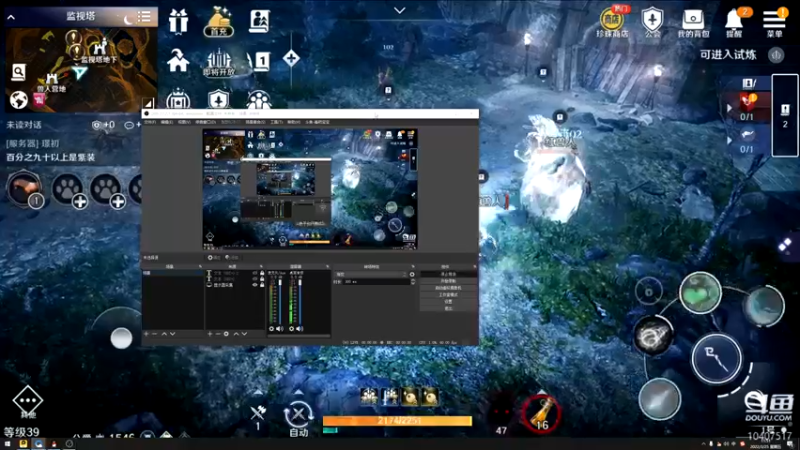Image resolution: width=800 pixels, height=450 pixels.
Task: Use the potion with count 16
Action: click(x=541, y=414)
